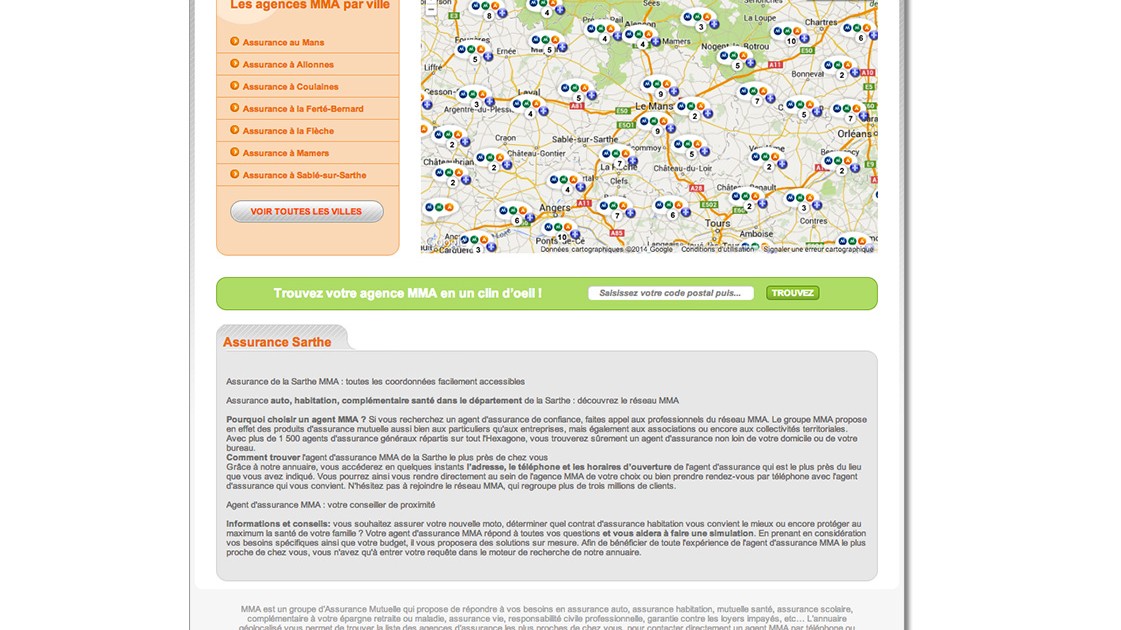Select the 10-agency marker near Chartres
Image resolution: width=1121 pixels, height=630 pixels.
coord(791,36)
